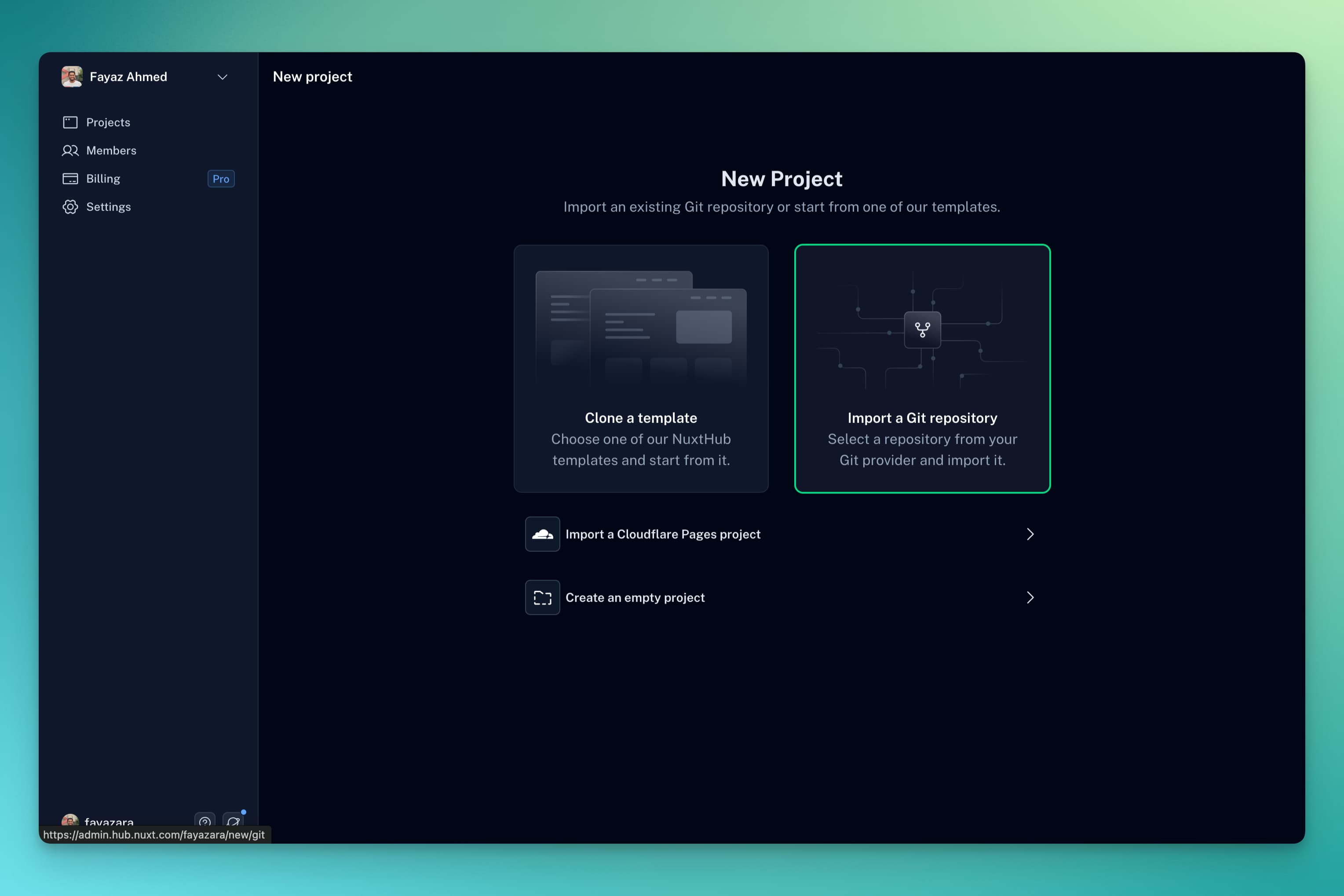Open Settings from the sidebar menu
The image size is (1344, 896).
click(108, 207)
